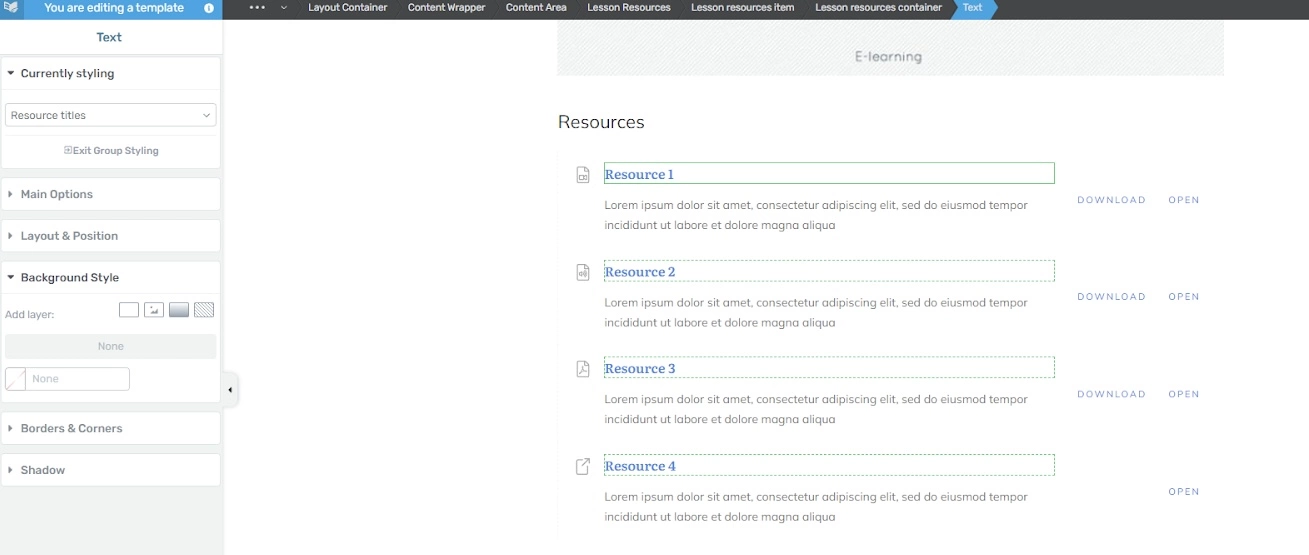1309x555 pixels.
Task: Expand the Shadow section
Action: click(x=111, y=470)
